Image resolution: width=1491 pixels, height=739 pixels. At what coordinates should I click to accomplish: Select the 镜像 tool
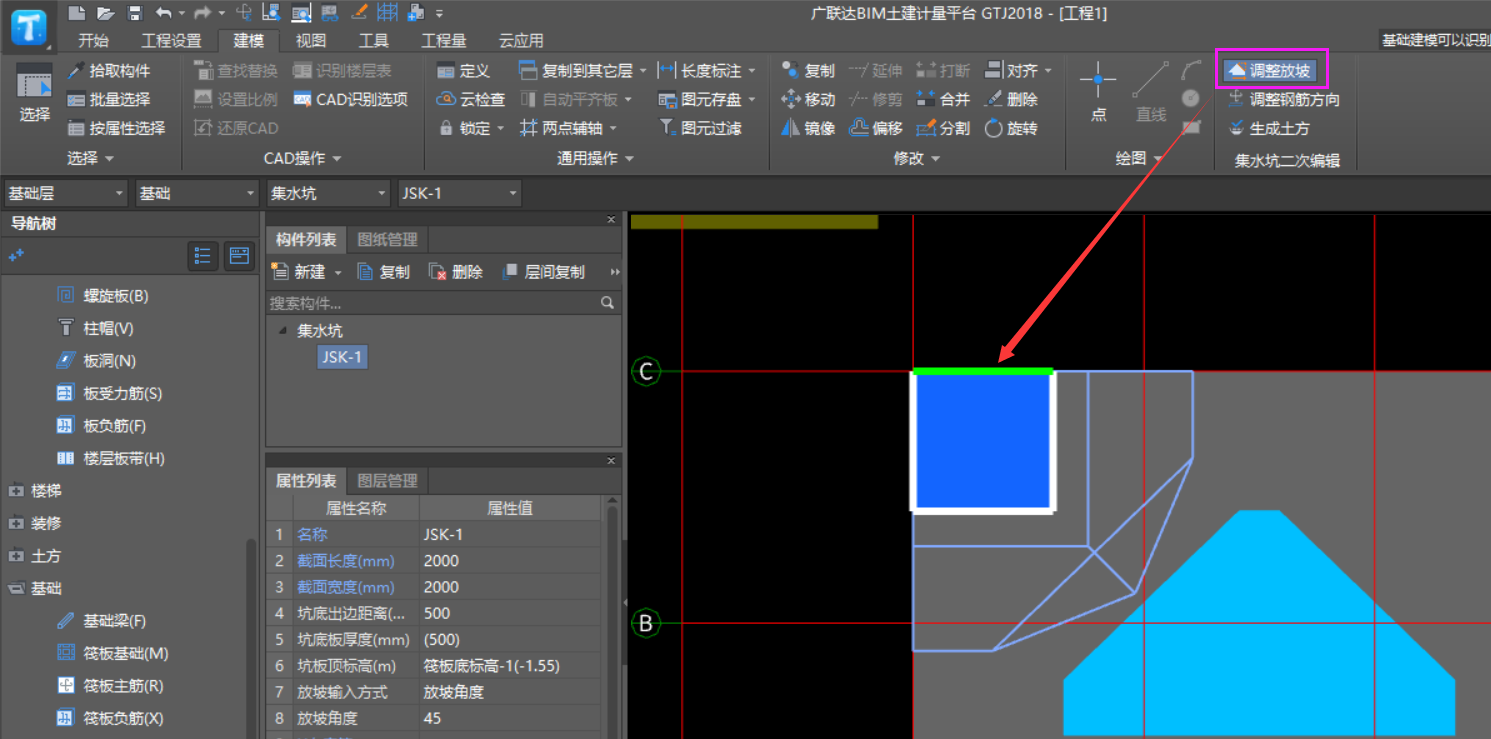[x=808, y=128]
